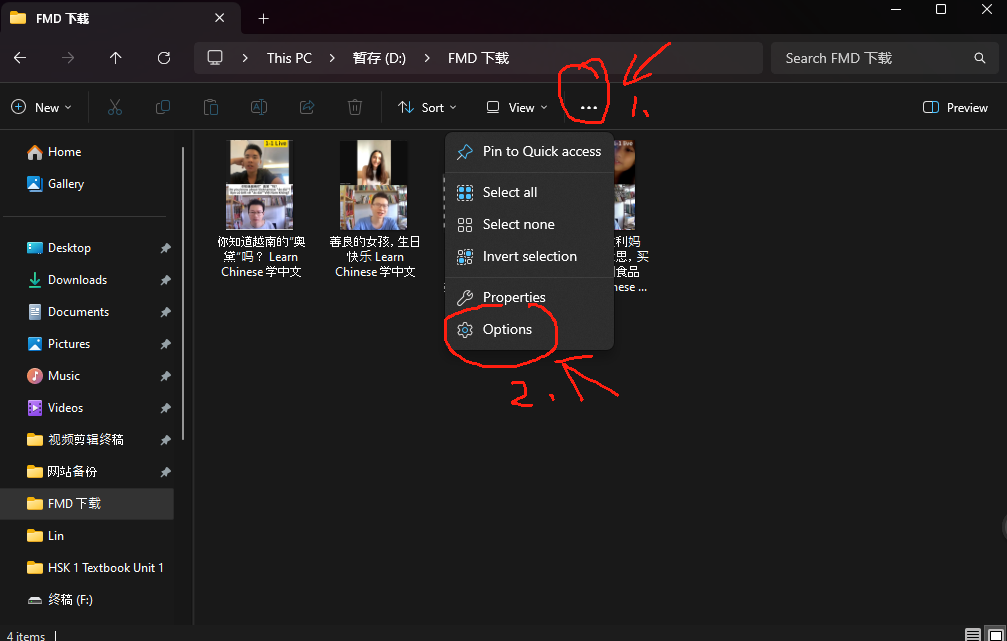Open Options from the menu
1007x641 pixels.
click(529, 329)
